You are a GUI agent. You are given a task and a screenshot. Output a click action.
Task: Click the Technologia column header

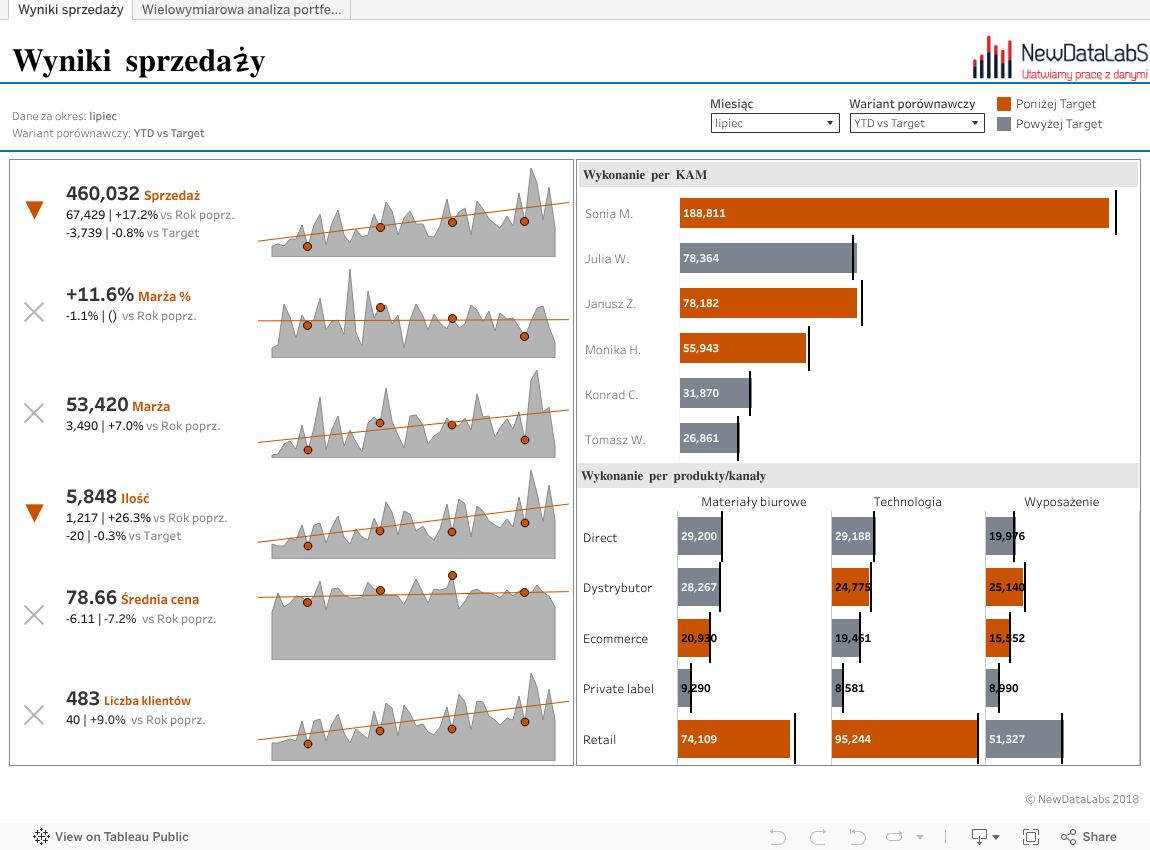[x=907, y=502]
